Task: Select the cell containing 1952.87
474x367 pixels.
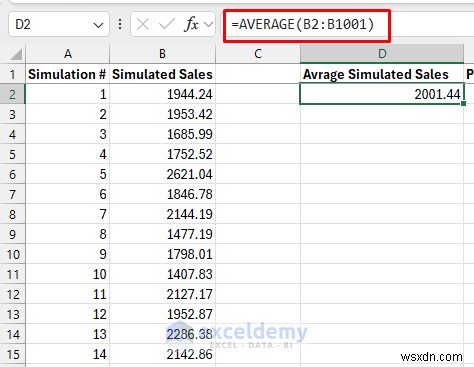Action: (162, 314)
